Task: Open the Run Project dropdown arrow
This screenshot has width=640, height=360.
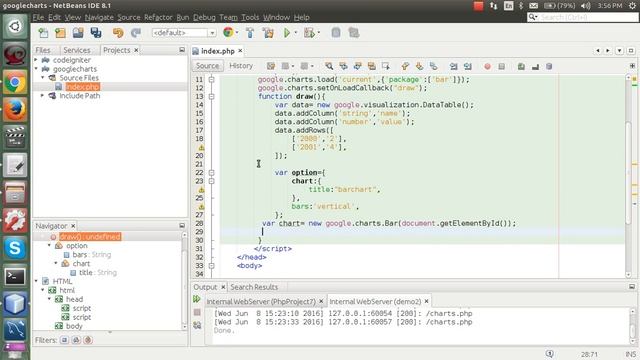Action: (296, 33)
